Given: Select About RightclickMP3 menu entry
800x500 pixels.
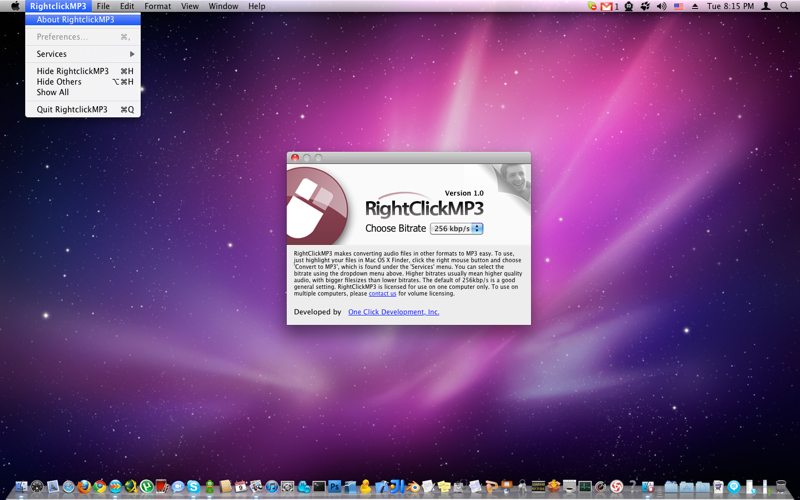Looking at the screenshot, I should click(x=83, y=19).
